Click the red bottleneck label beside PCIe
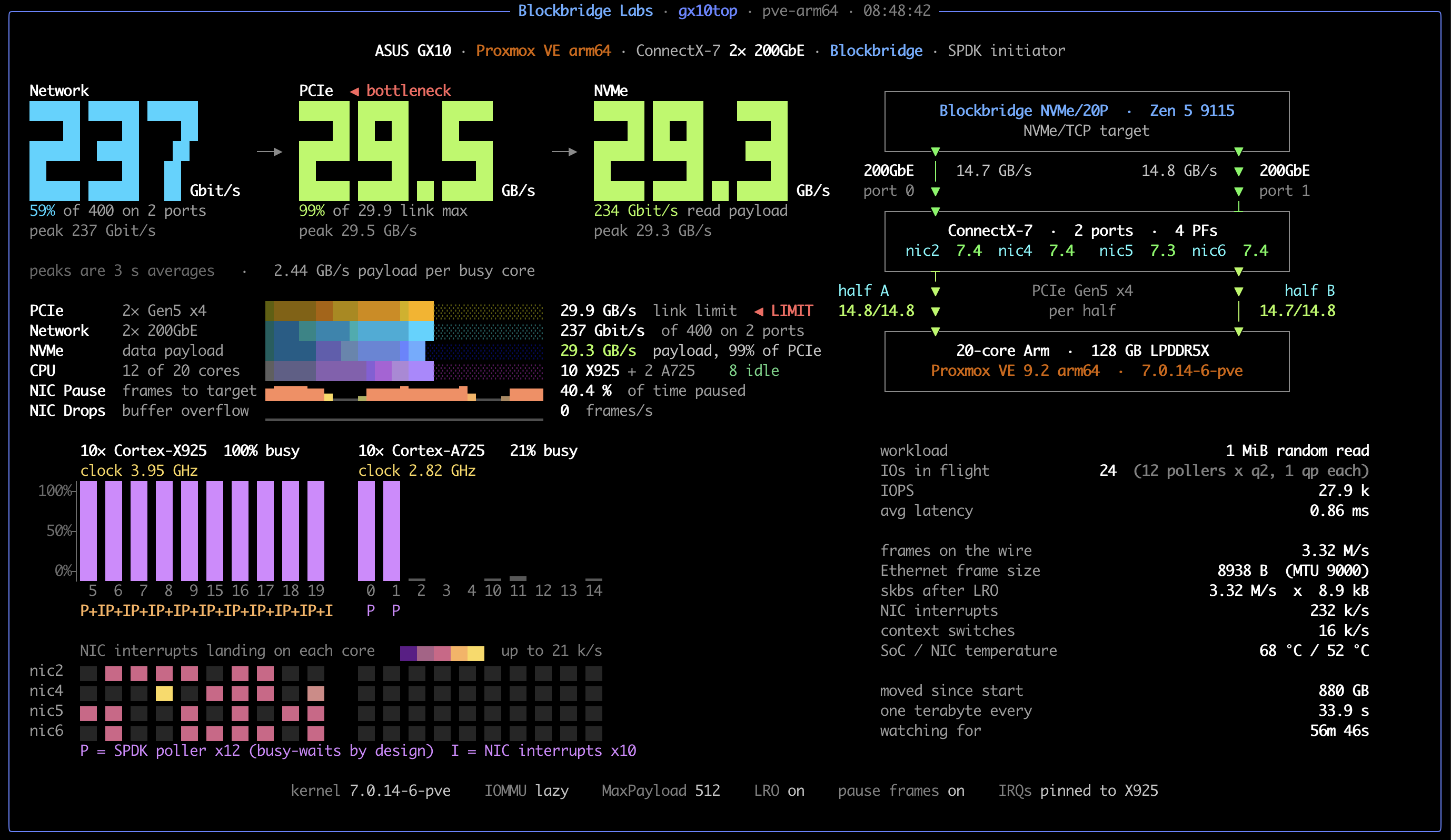 [401, 91]
